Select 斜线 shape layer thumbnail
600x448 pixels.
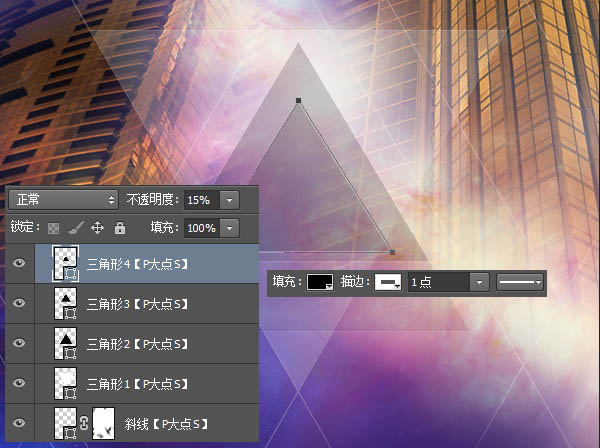pyautogui.click(x=65, y=423)
